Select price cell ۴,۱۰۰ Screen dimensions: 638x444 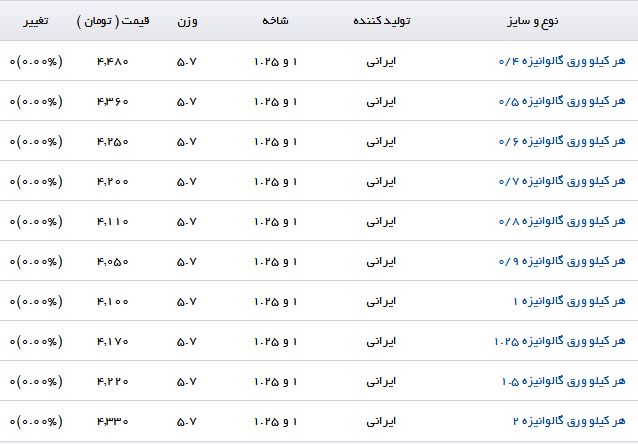(113, 302)
